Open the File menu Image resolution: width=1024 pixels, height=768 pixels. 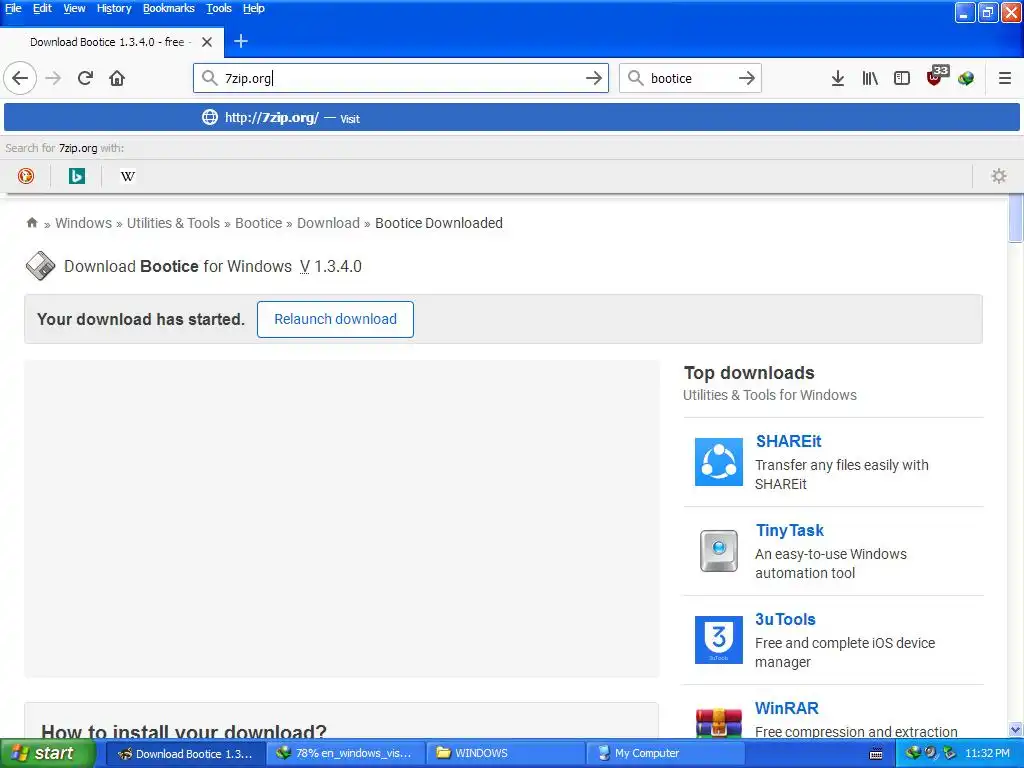(13, 8)
